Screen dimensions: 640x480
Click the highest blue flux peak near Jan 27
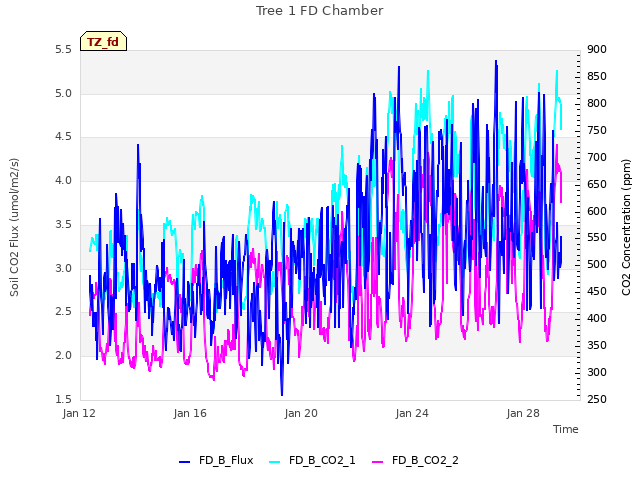[x=496, y=62]
